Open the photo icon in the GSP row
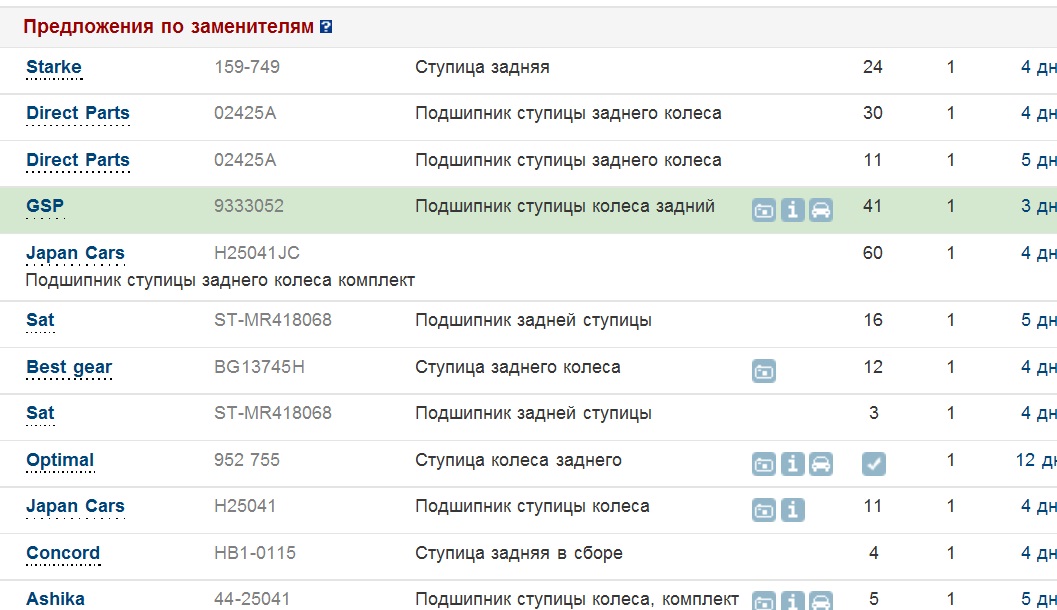Image resolution: width=1057 pixels, height=610 pixels. [x=764, y=210]
